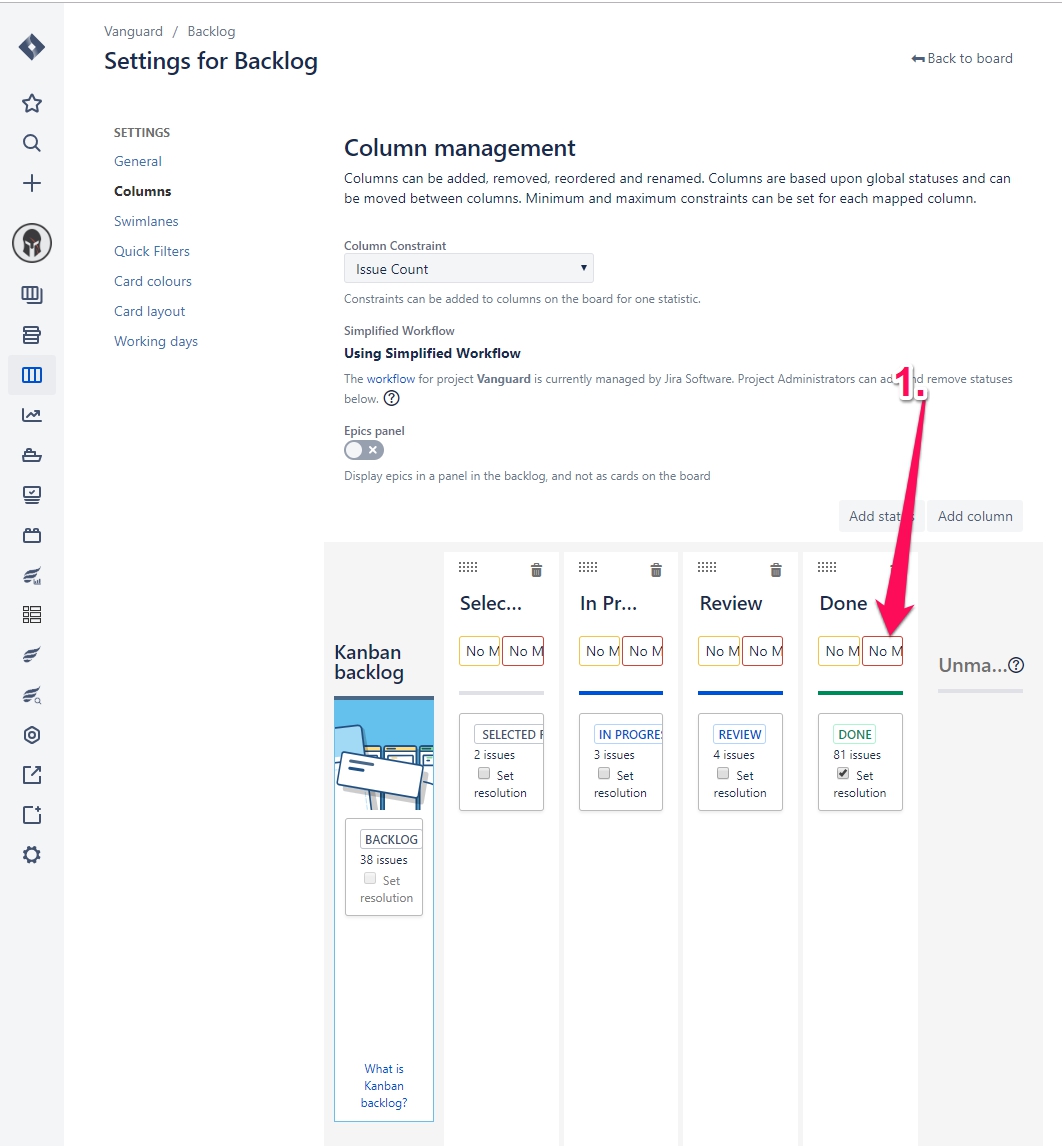Click Vanguard breadcrumb link
This screenshot has height=1146, width=1062.
click(x=133, y=31)
